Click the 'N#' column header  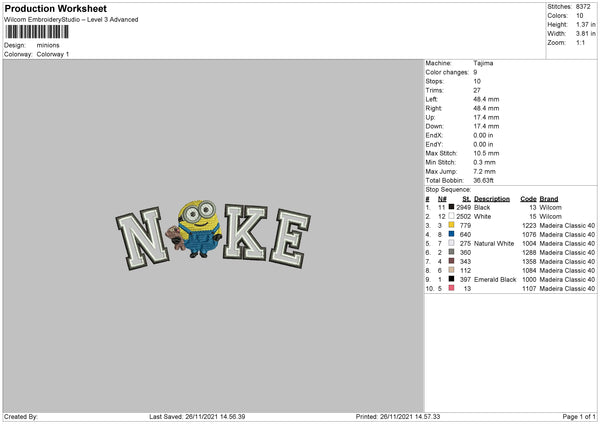click(x=442, y=199)
